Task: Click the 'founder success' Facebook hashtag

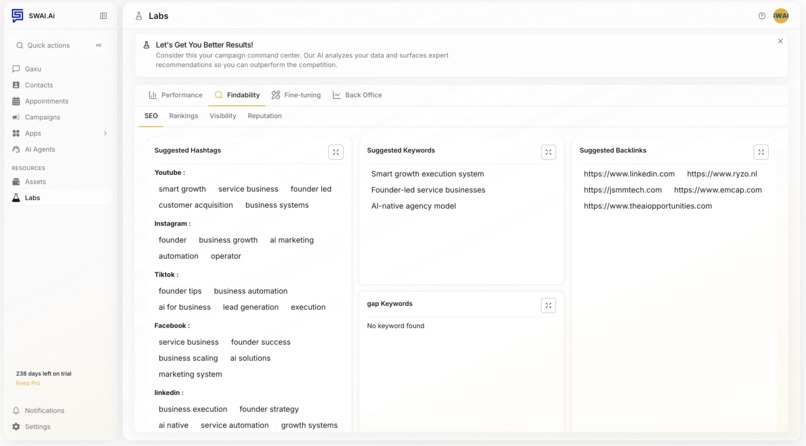Action: pos(261,342)
